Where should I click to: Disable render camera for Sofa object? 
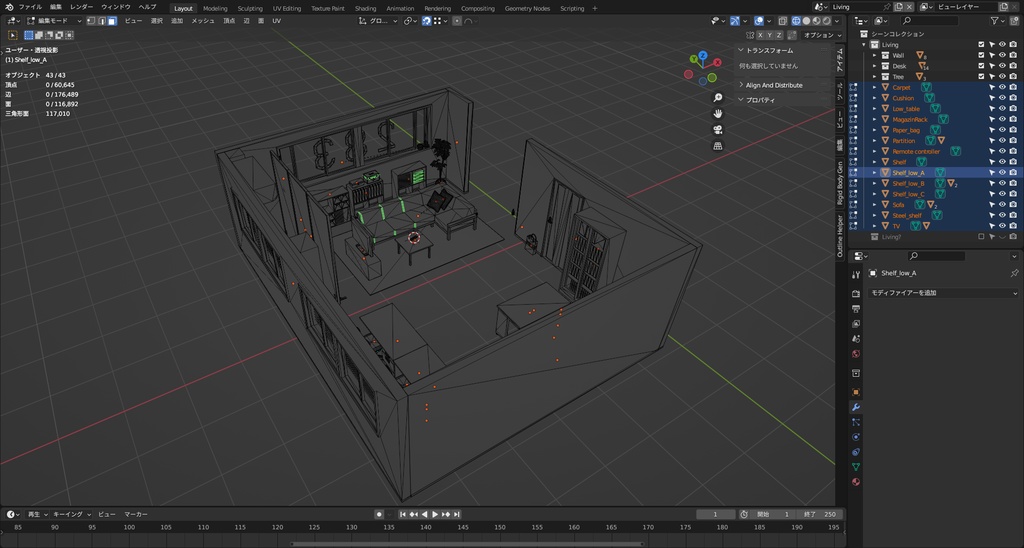1013,204
